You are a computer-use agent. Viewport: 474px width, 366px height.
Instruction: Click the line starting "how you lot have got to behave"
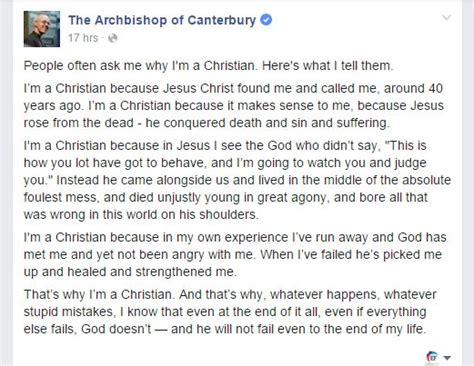click(225, 163)
